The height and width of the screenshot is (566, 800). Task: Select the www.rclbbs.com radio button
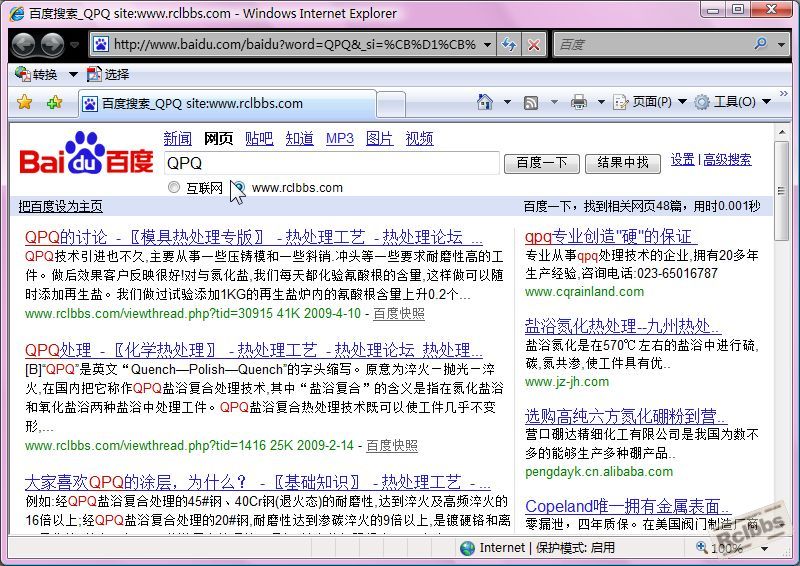coord(239,187)
